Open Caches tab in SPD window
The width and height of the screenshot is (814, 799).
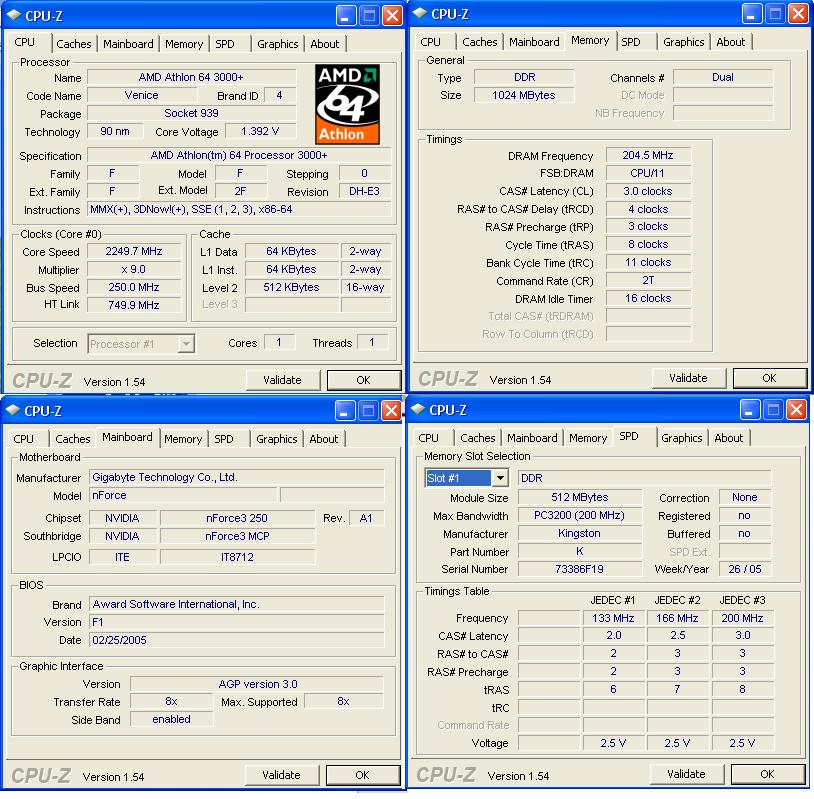(478, 438)
